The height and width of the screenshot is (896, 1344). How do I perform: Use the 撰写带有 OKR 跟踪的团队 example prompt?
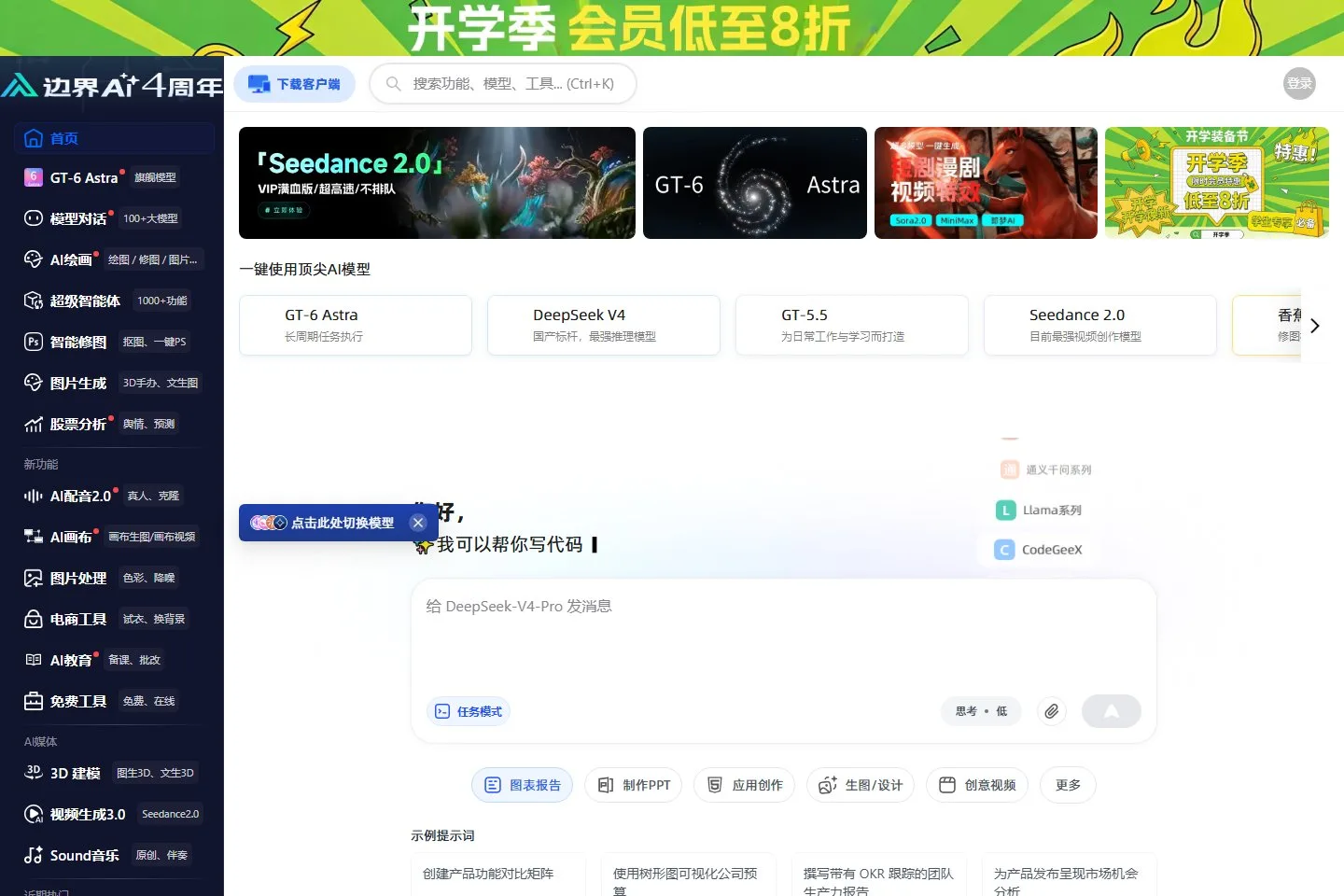[x=879, y=875]
